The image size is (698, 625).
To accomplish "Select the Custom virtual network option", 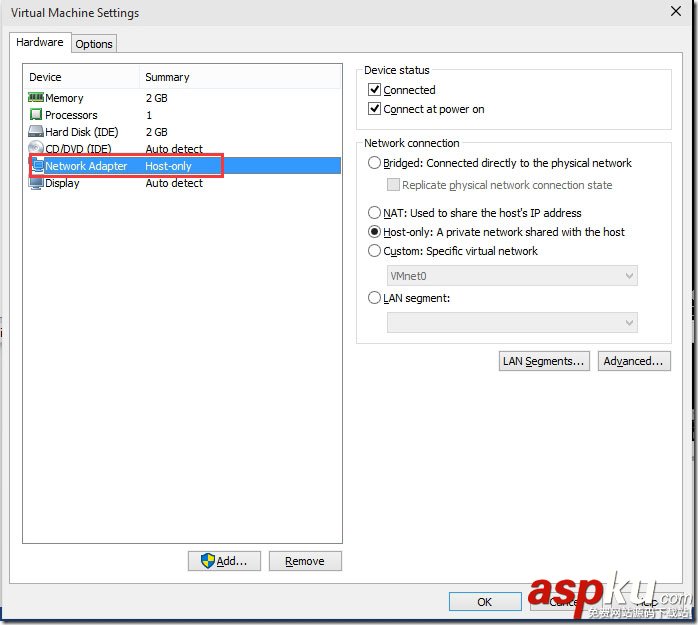I will pos(374,251).
